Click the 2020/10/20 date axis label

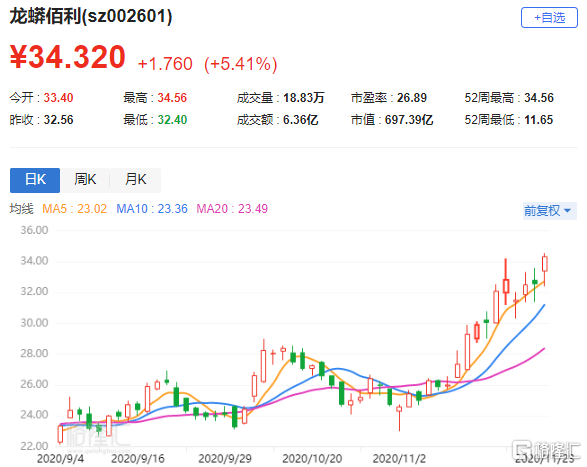pos(312,459)
